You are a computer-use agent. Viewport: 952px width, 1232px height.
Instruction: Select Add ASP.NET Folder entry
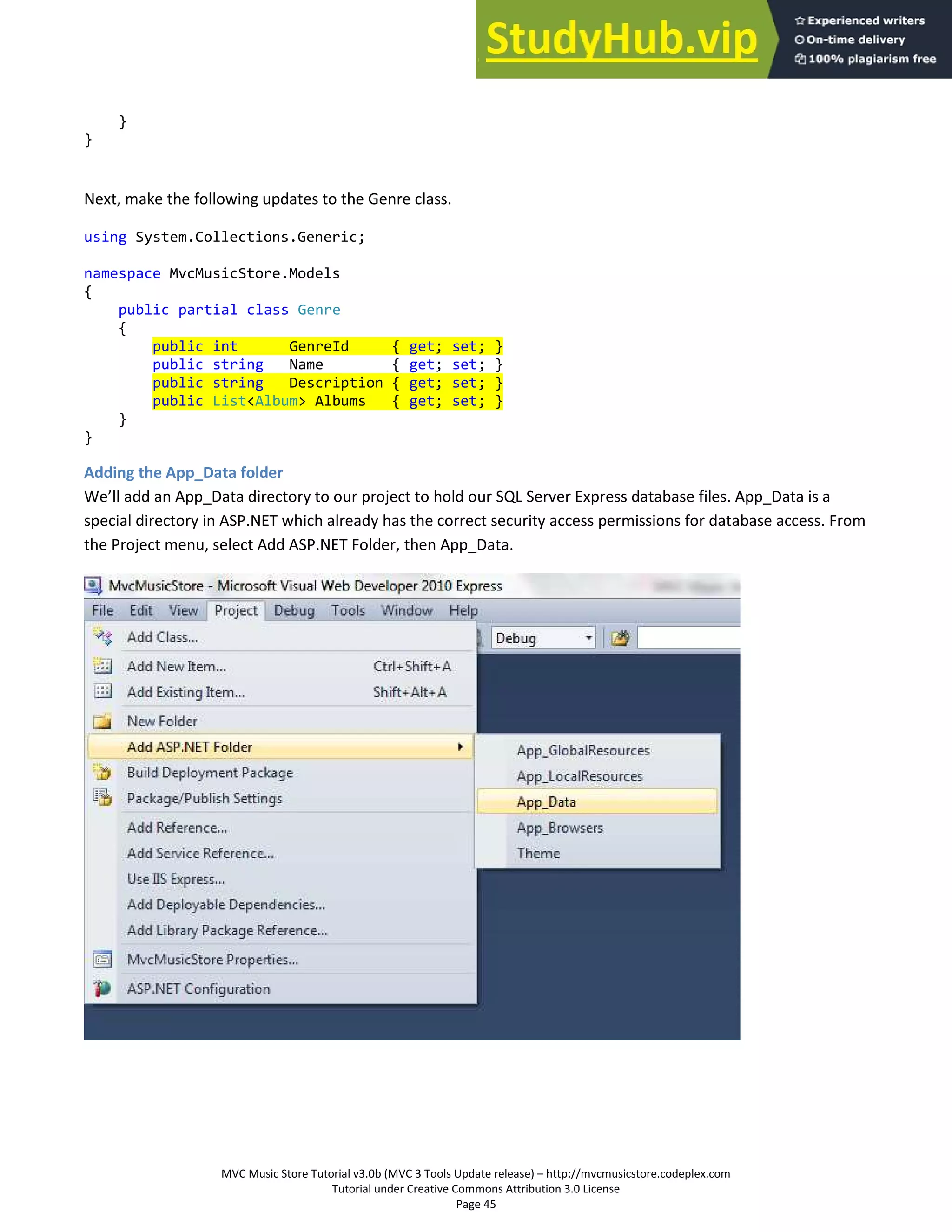click(x=280, y=747)
